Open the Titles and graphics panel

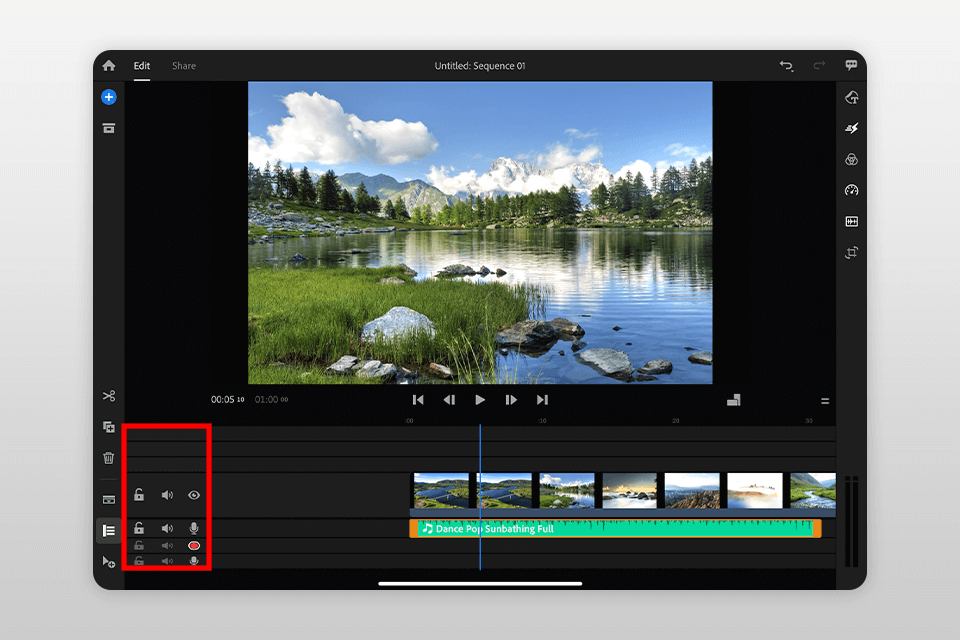point(852,97)
